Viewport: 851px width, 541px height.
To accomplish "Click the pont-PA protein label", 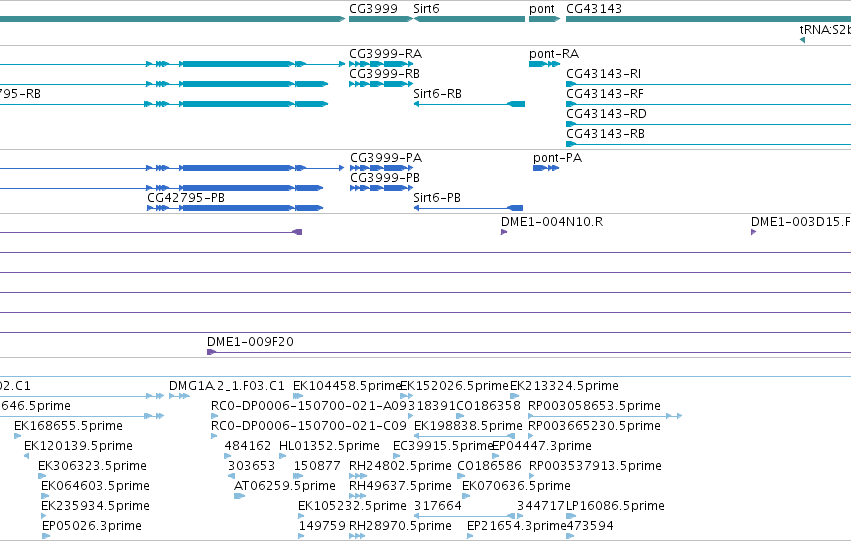I will point(557,158).
